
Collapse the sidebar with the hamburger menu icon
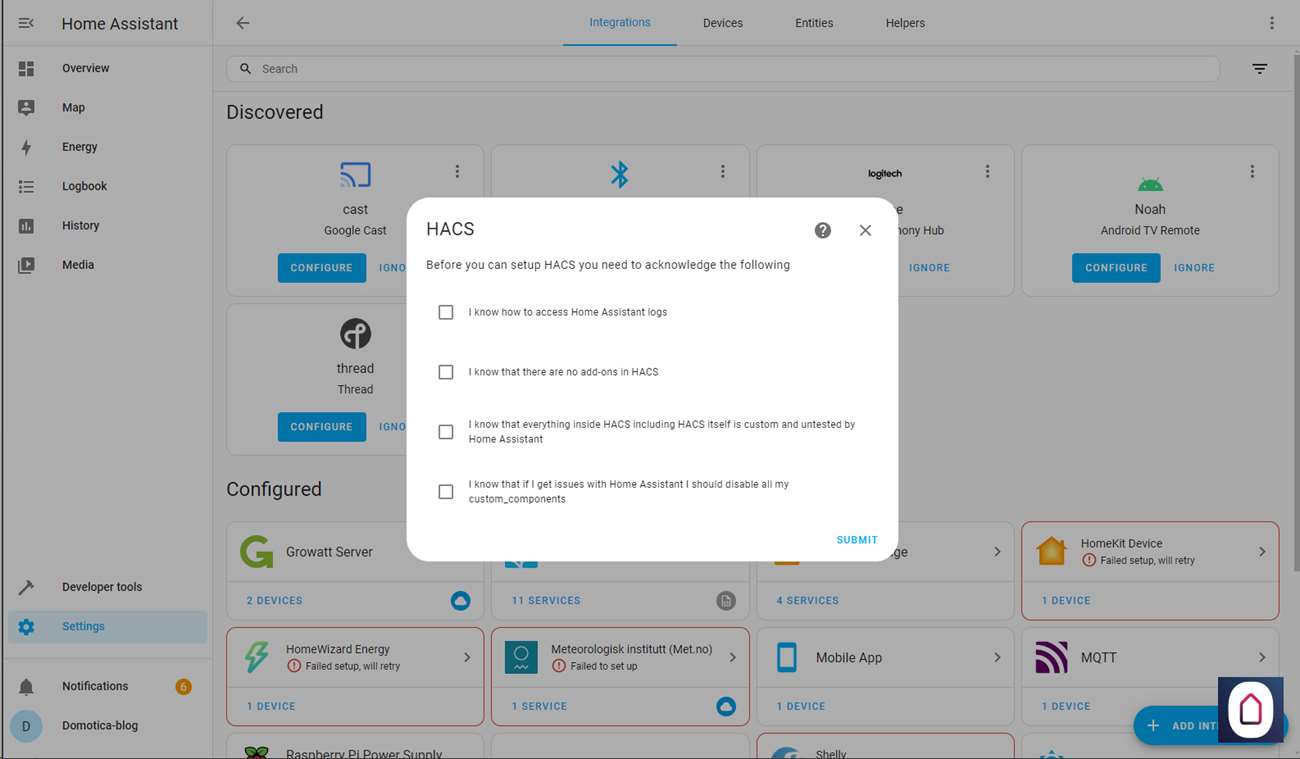point(26,23)
